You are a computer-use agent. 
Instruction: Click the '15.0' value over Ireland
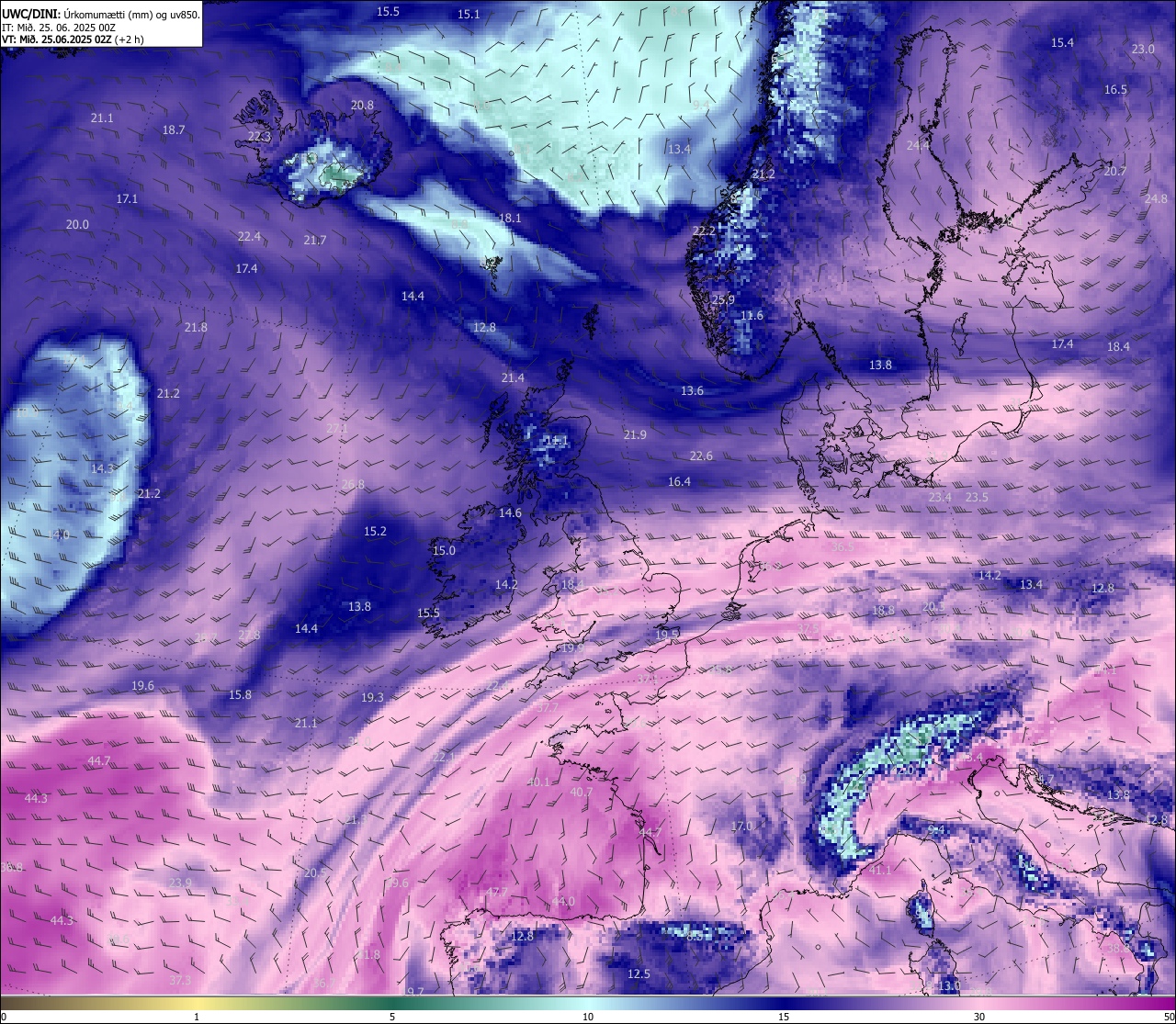click(444, 550)
